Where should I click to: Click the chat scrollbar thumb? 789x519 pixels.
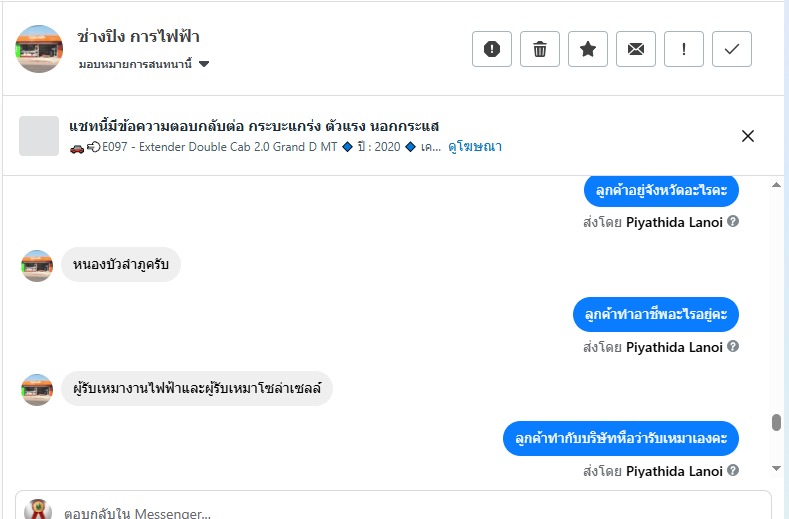(776, 423)
